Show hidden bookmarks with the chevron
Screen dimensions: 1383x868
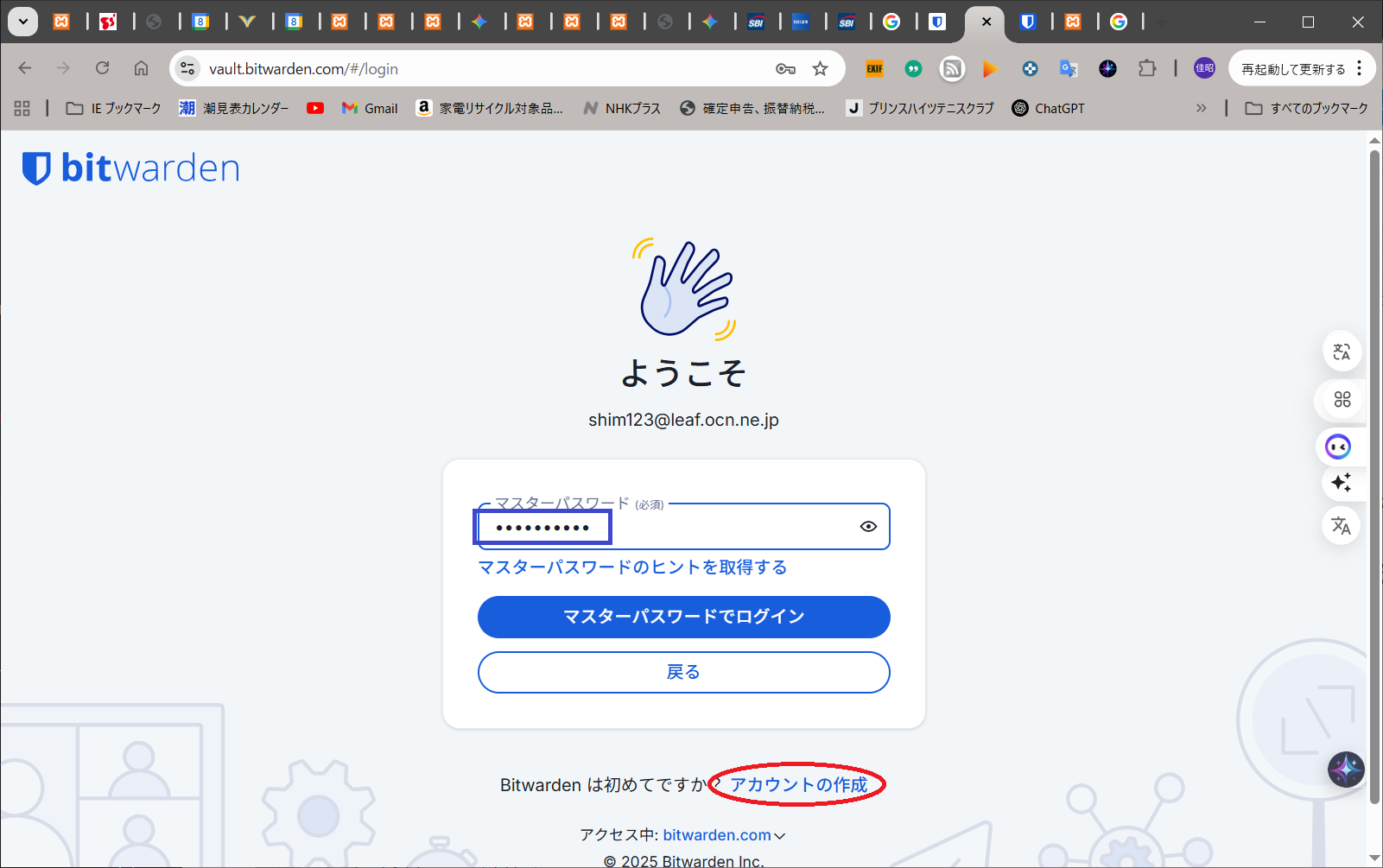pos(1201,108)
